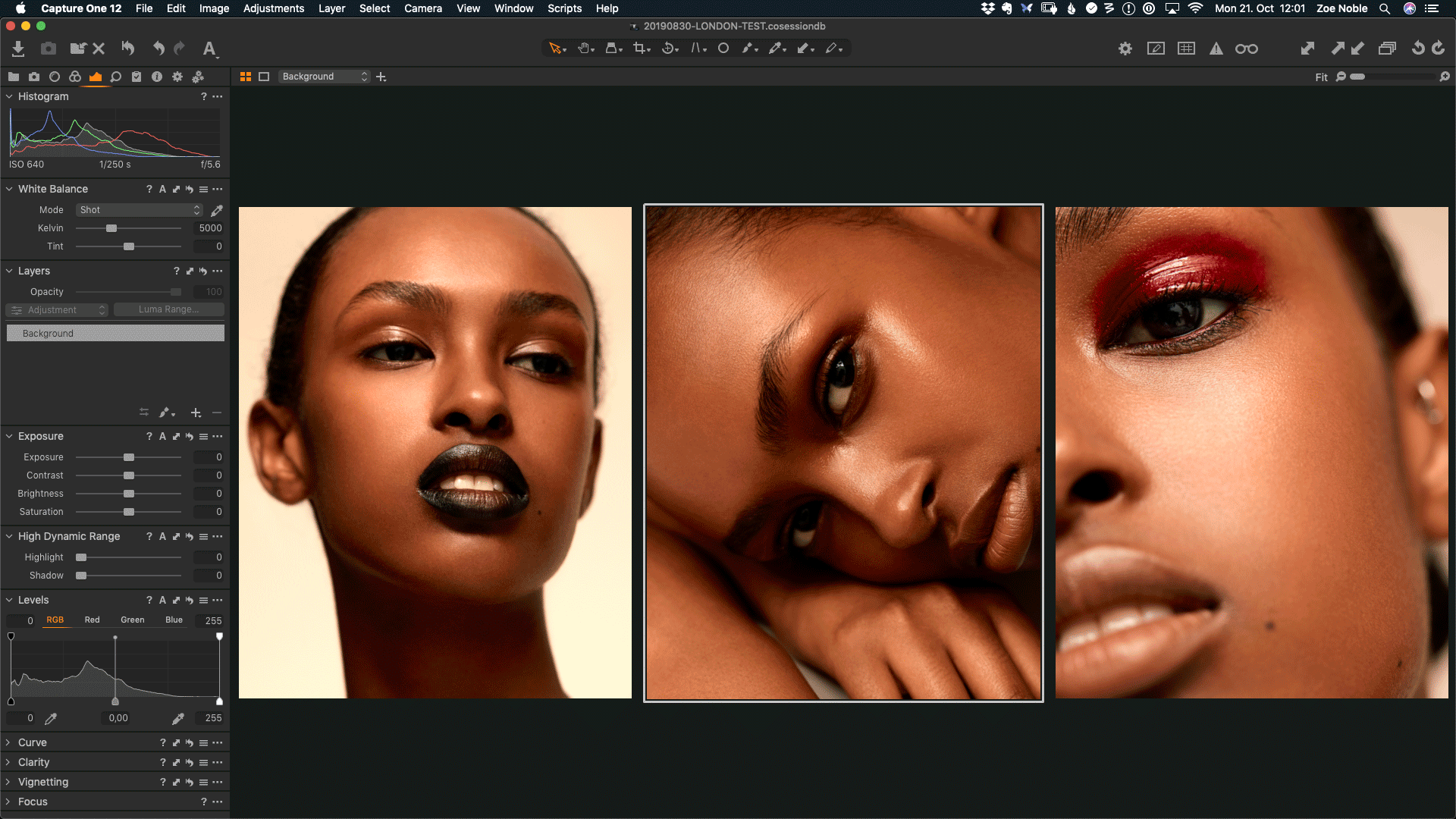Expand the Curve tool panel

click(x=33, y=742)
